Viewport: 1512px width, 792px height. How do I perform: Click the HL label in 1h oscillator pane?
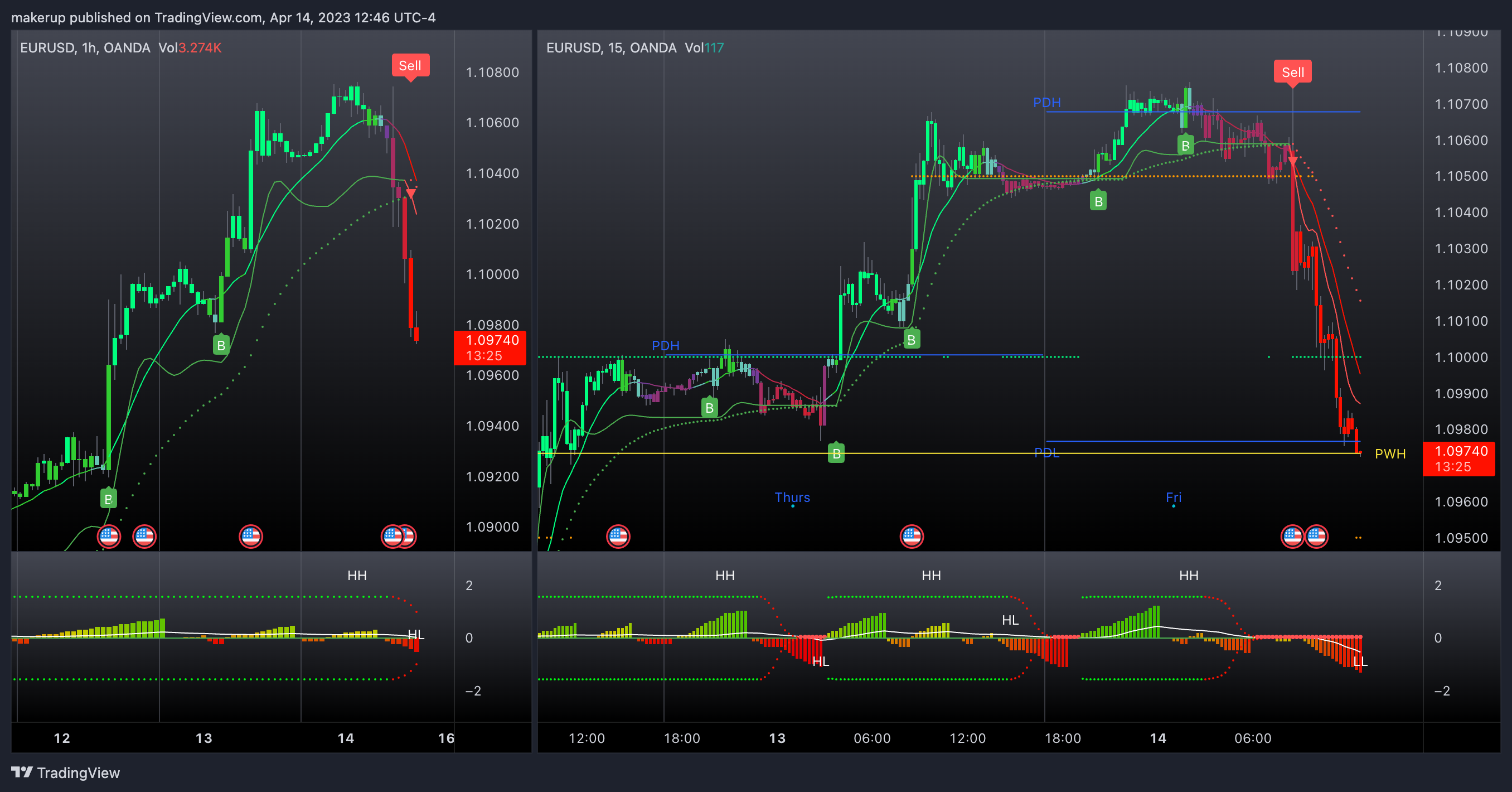tap(415, 634)
